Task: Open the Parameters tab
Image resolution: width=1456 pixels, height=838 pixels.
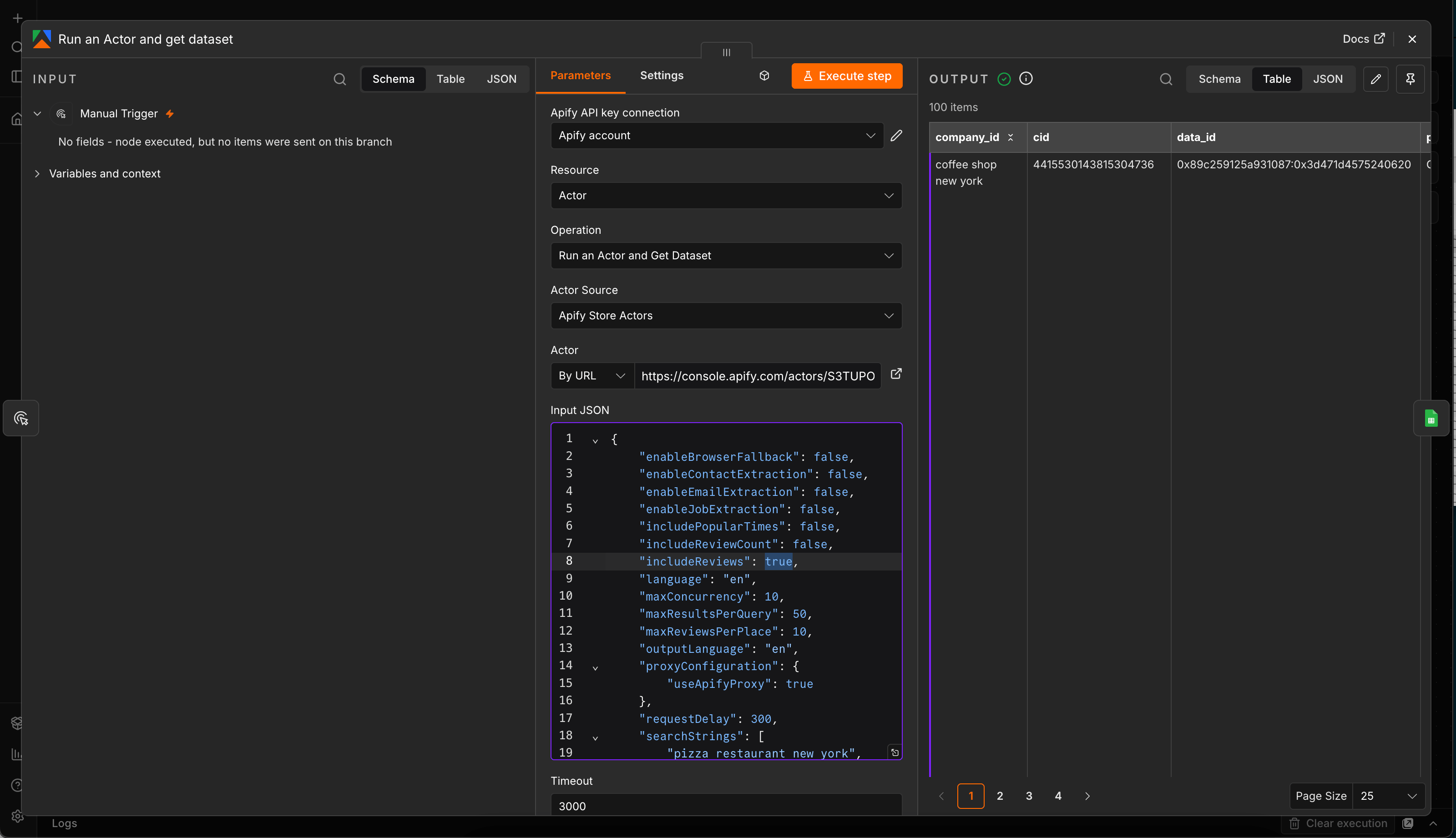Action: click(x=580, y=76)
